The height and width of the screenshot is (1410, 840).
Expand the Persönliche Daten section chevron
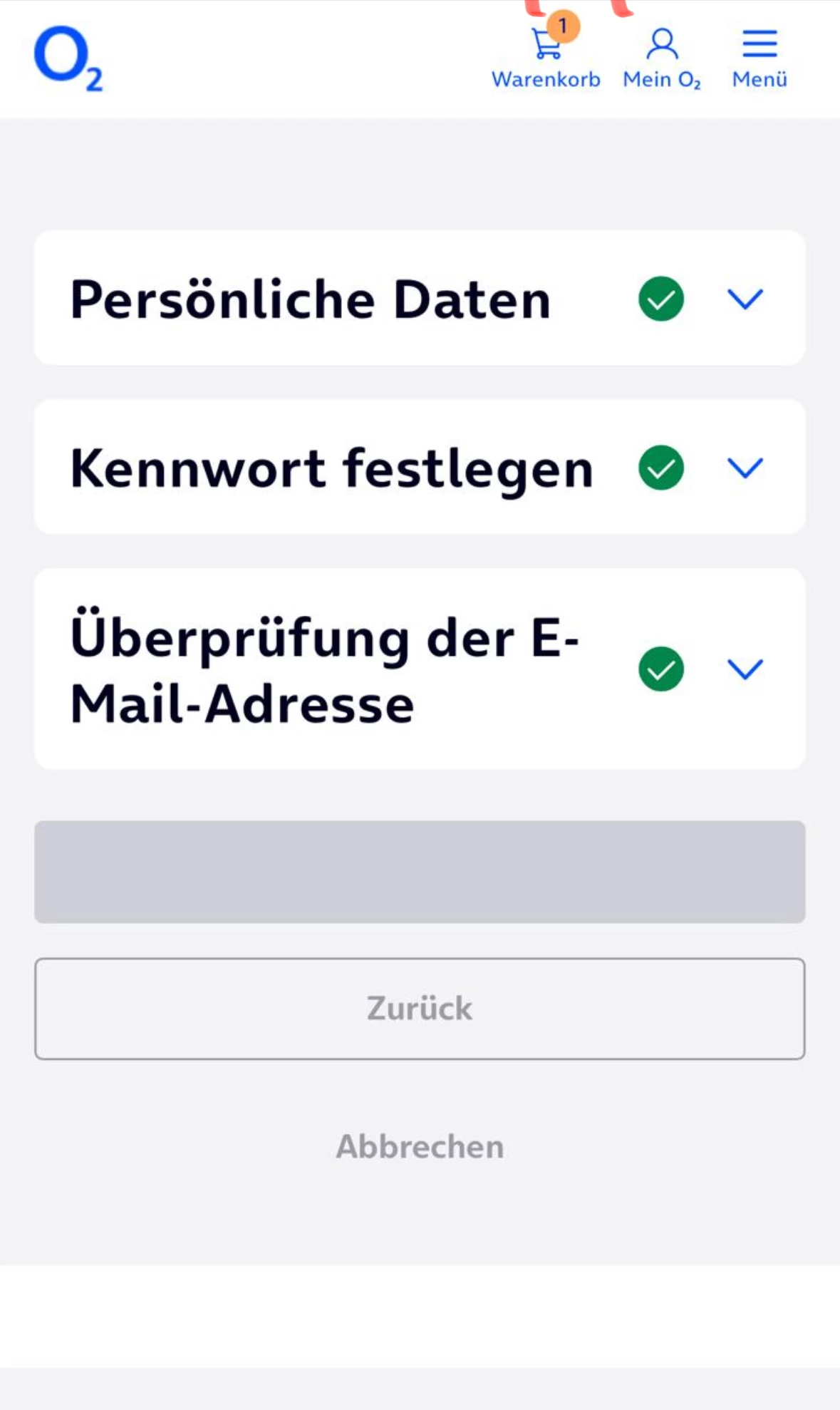click(x=745, y=299)
